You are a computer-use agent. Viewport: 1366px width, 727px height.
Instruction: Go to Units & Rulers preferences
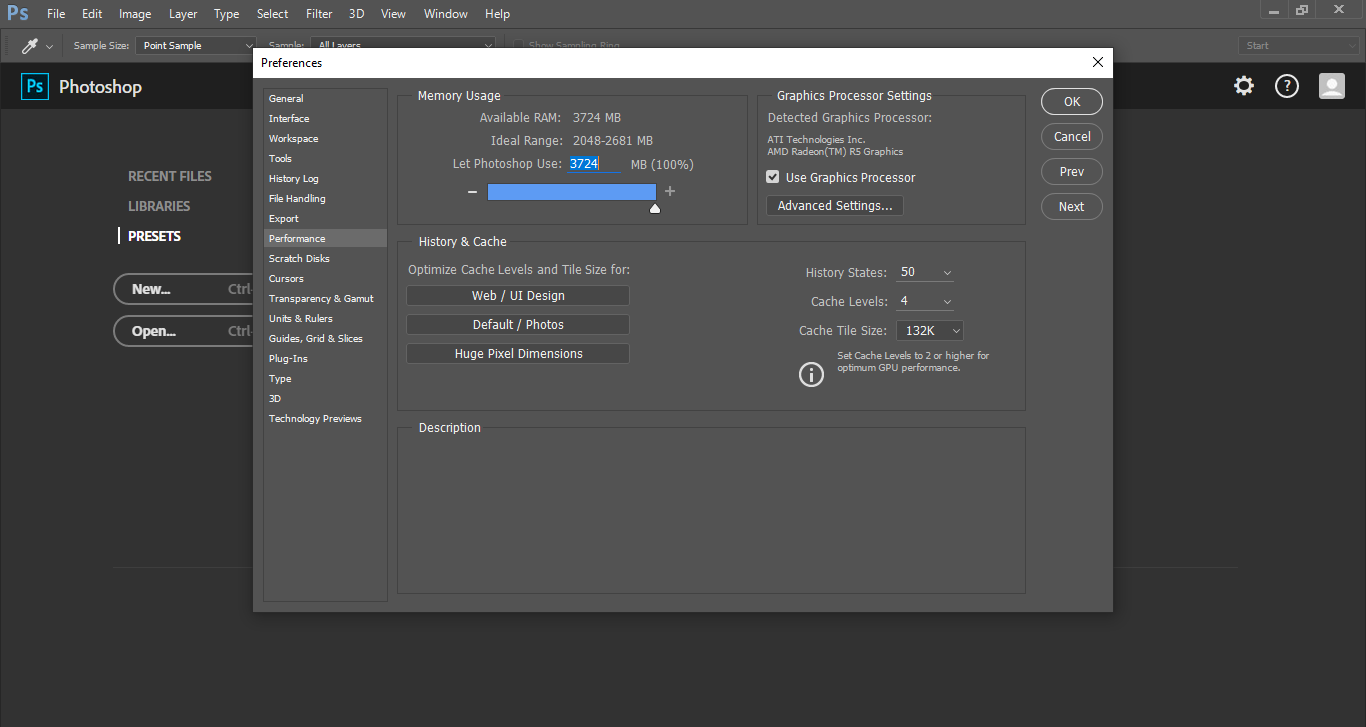coord(325,319)
